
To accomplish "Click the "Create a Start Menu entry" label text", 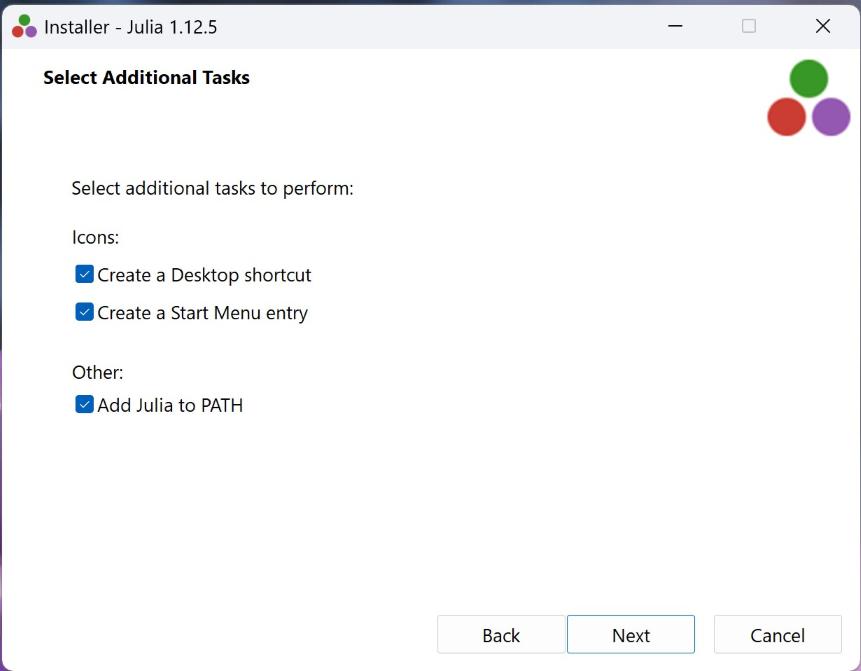I will pyautogui.click(x=202, y=313).
